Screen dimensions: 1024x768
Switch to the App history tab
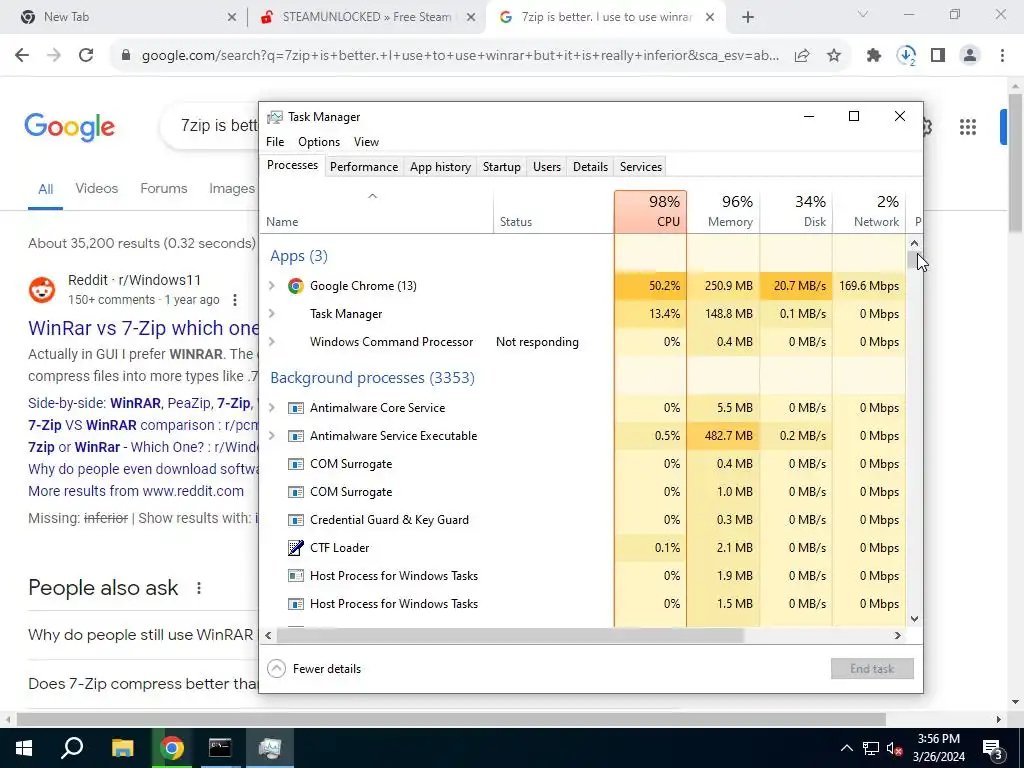point(440,167)
